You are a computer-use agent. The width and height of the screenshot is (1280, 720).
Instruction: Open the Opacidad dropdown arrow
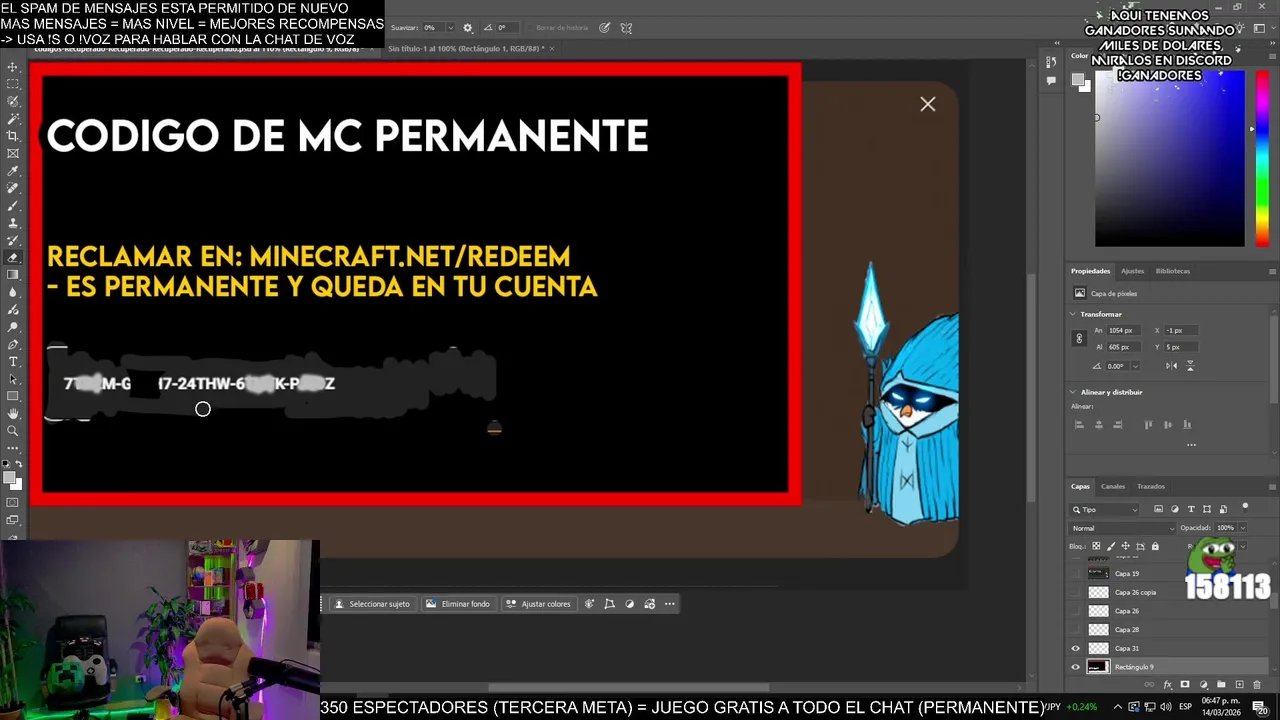1242,528
